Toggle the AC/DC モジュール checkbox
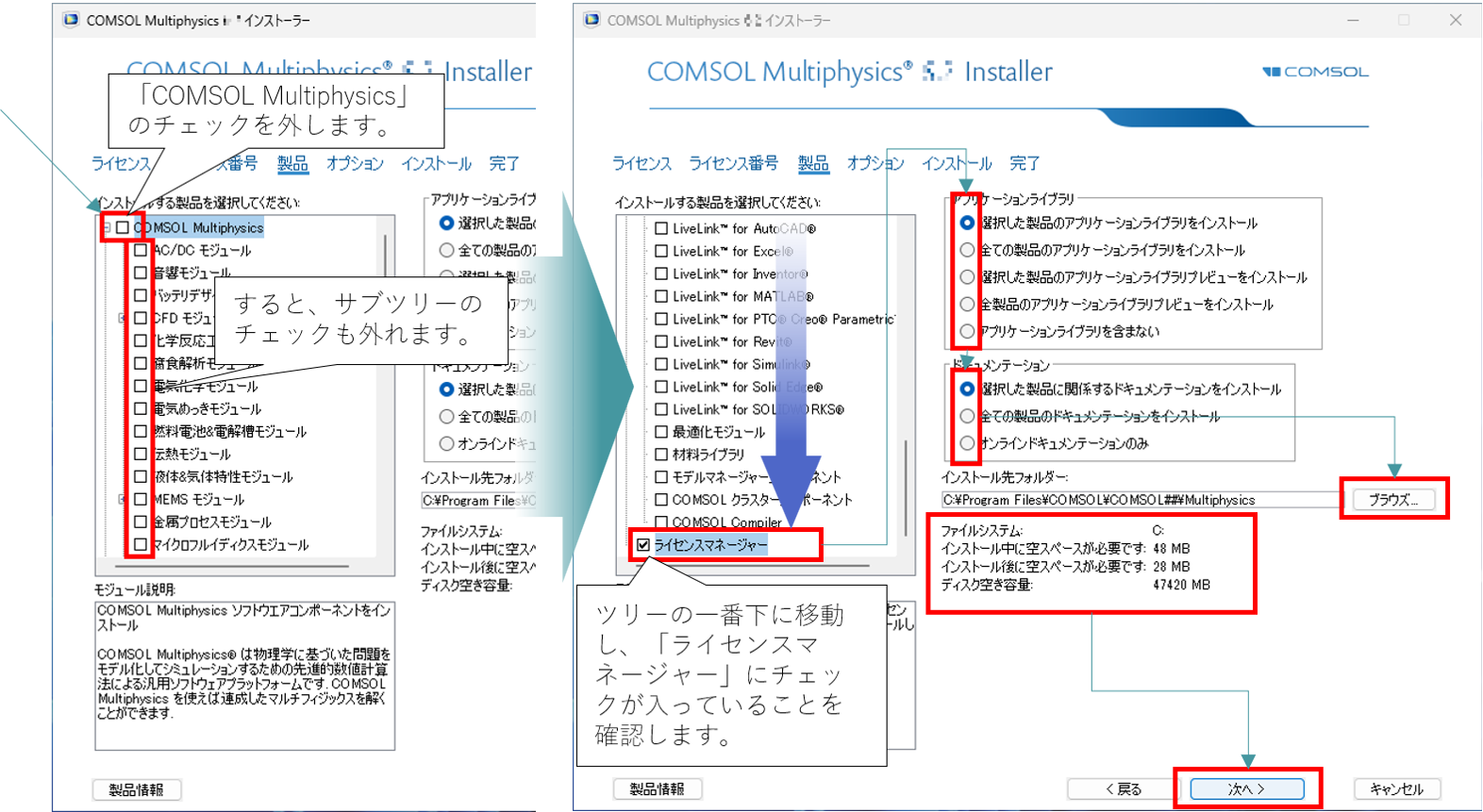This screenshot has height=812, width=1483. coord(141,251)
